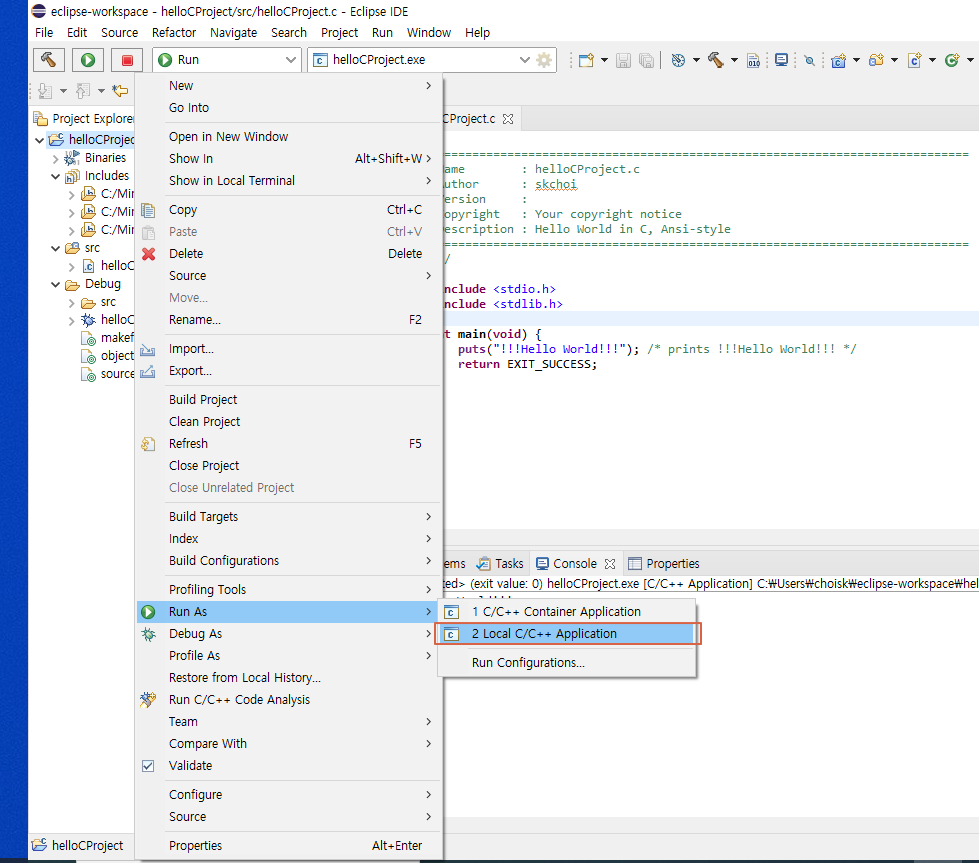979x863 pixels.
Task: Choose Close Project in context menu
Action: (289, 466)
